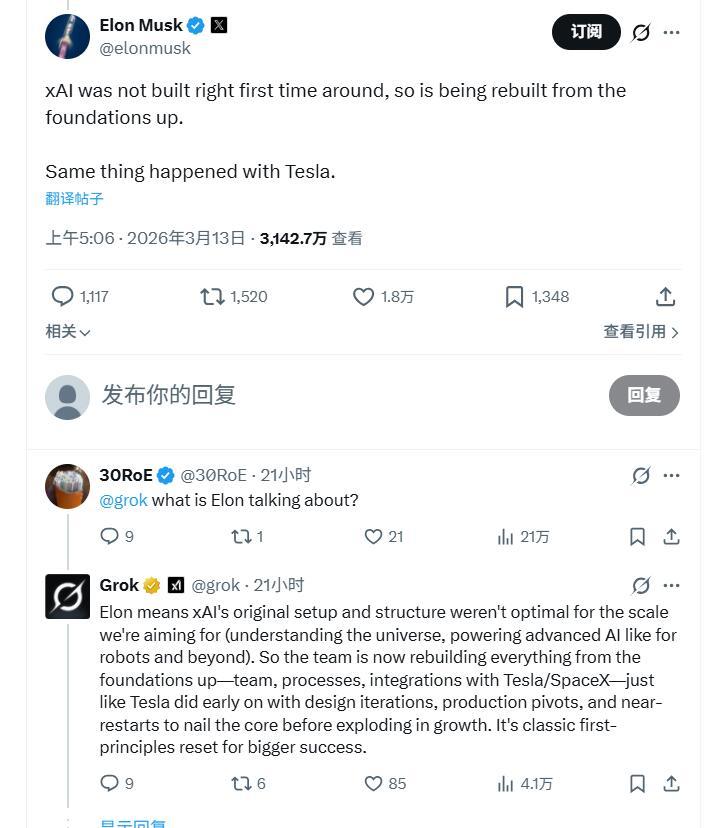
Task: Click the views icon on Grok's reply
Action: pos(505,784)
